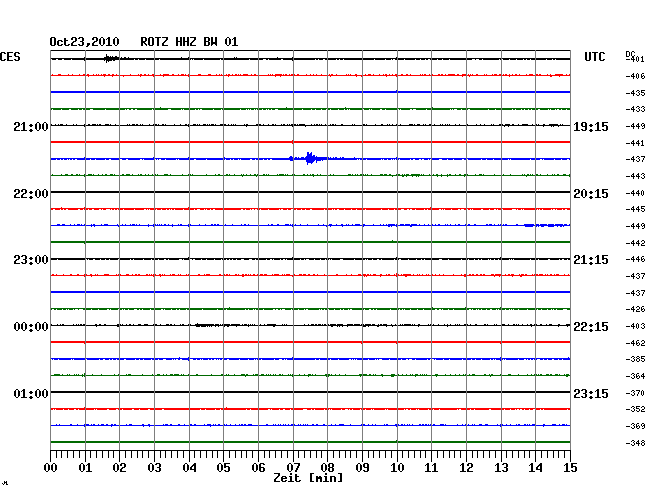Viewport: 650px width, 494px height.
Task: Click the station label ROTZ HHZ BW 01
Action: (189, 42)
